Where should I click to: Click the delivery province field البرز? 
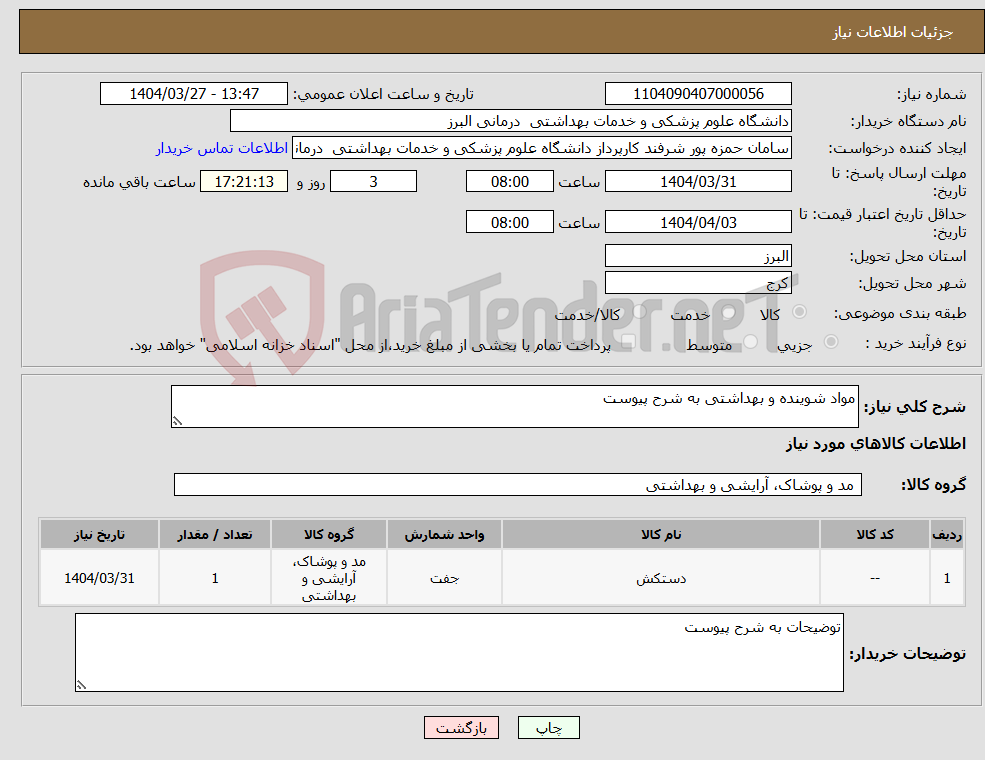tap(698, 256)
